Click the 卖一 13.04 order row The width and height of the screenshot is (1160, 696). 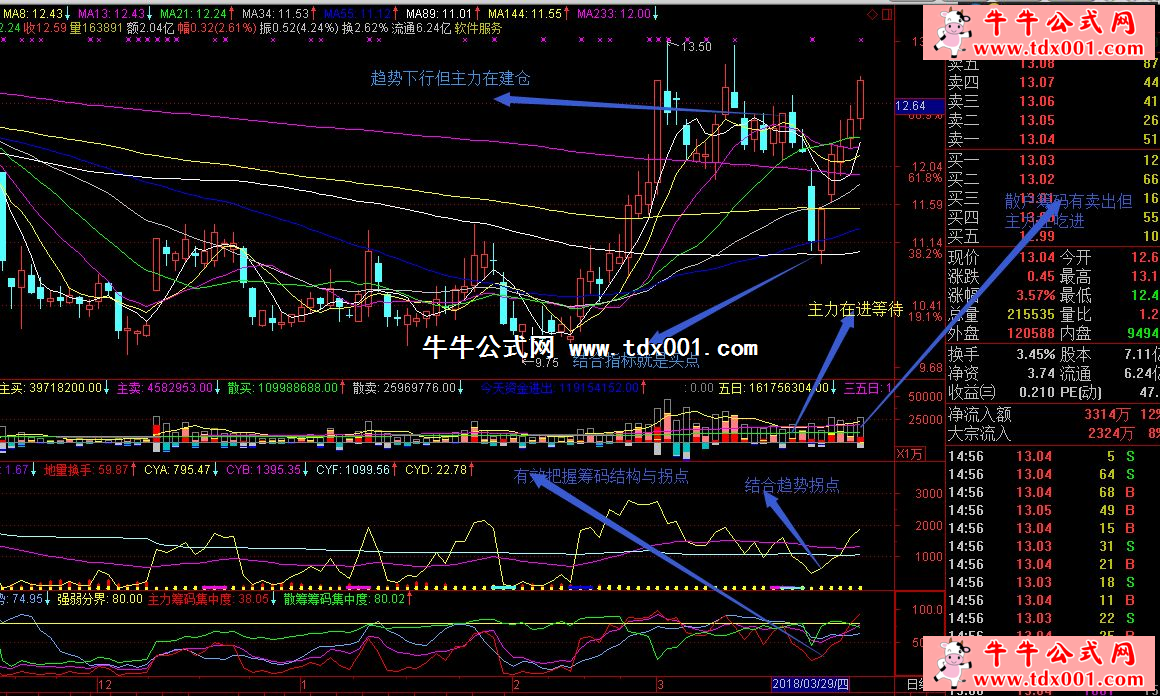1053,139
